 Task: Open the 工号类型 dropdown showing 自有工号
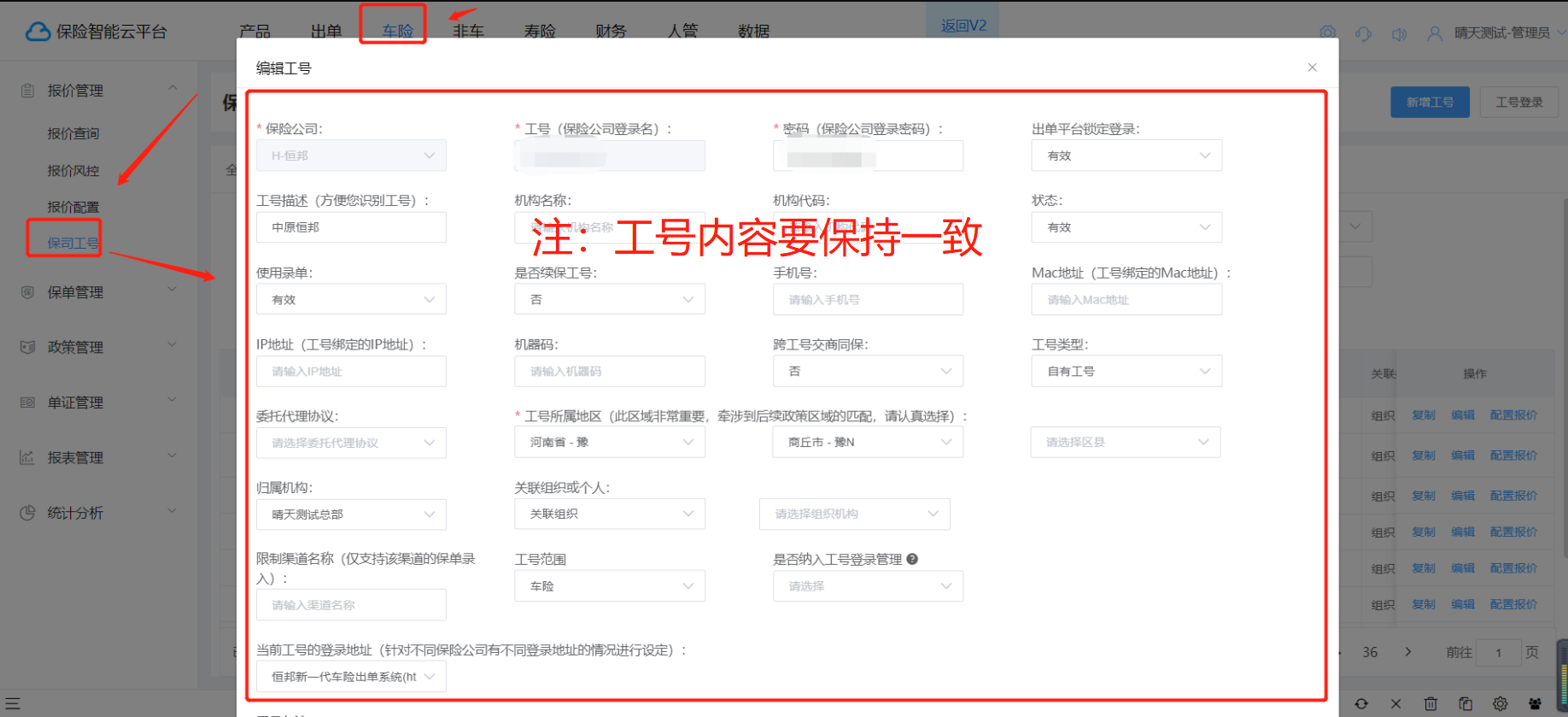[x=1126, y=371]
